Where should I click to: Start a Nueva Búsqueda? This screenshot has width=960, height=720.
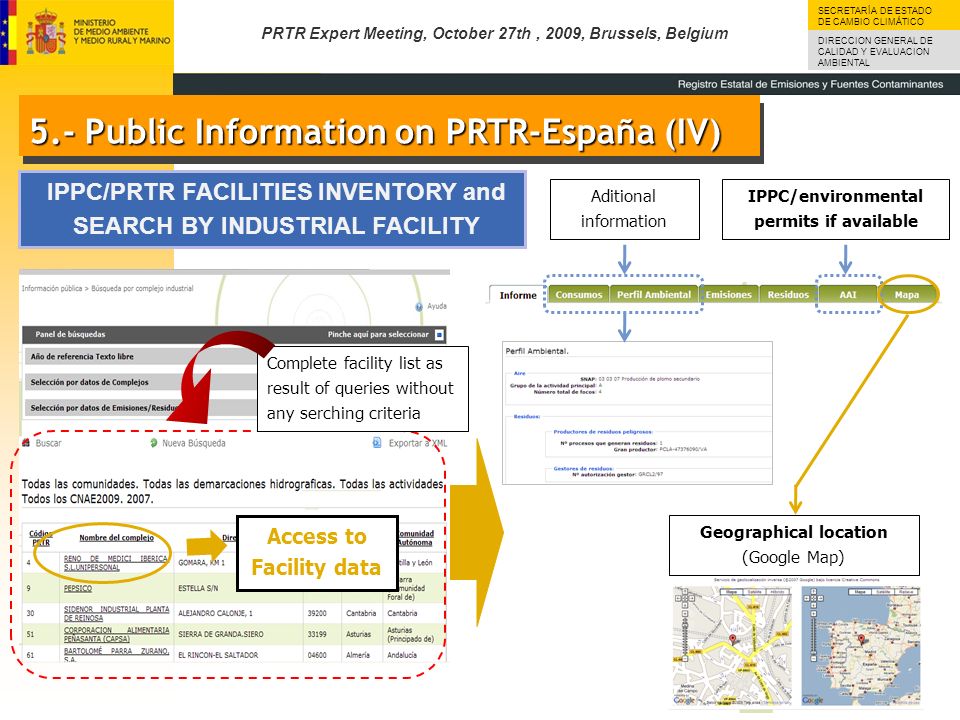click(193, 443)
